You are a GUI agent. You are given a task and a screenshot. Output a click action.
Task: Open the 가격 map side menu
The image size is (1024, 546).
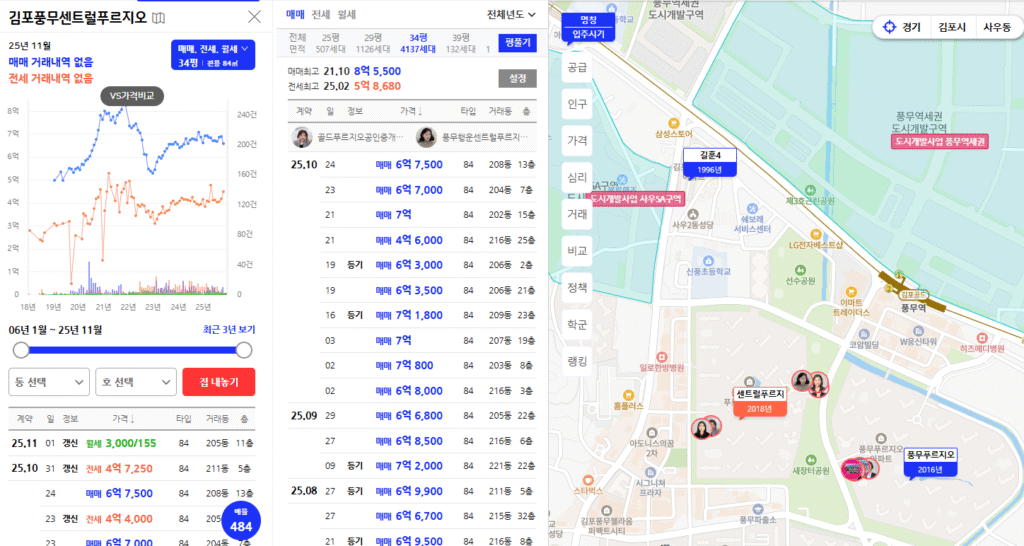[577, 140]
